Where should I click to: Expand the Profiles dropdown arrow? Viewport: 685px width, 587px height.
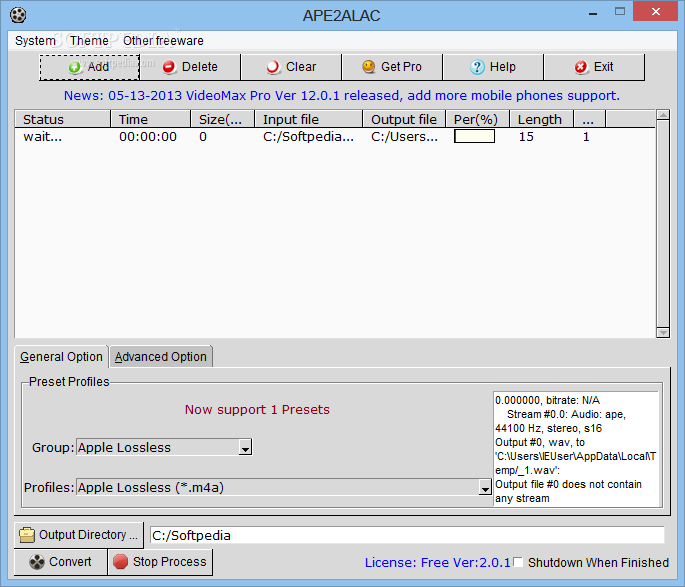(x=485, y=487)
